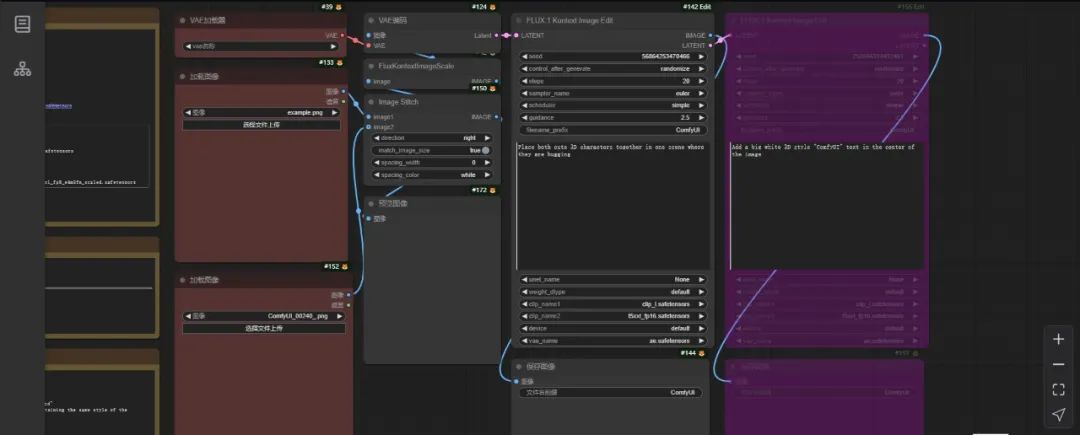This screenshot has width=1080, height=435.
Task: Click the upload file button in node #152
Action: coord(264,328)
